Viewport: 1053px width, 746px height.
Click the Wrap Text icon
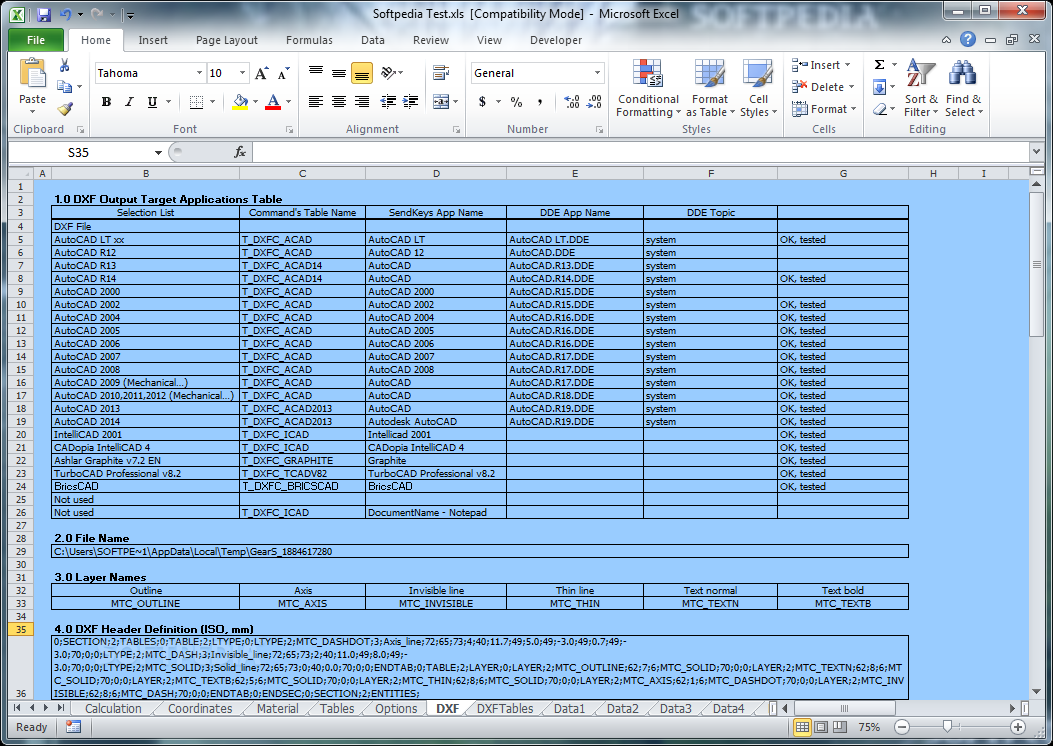pos(441,72)
